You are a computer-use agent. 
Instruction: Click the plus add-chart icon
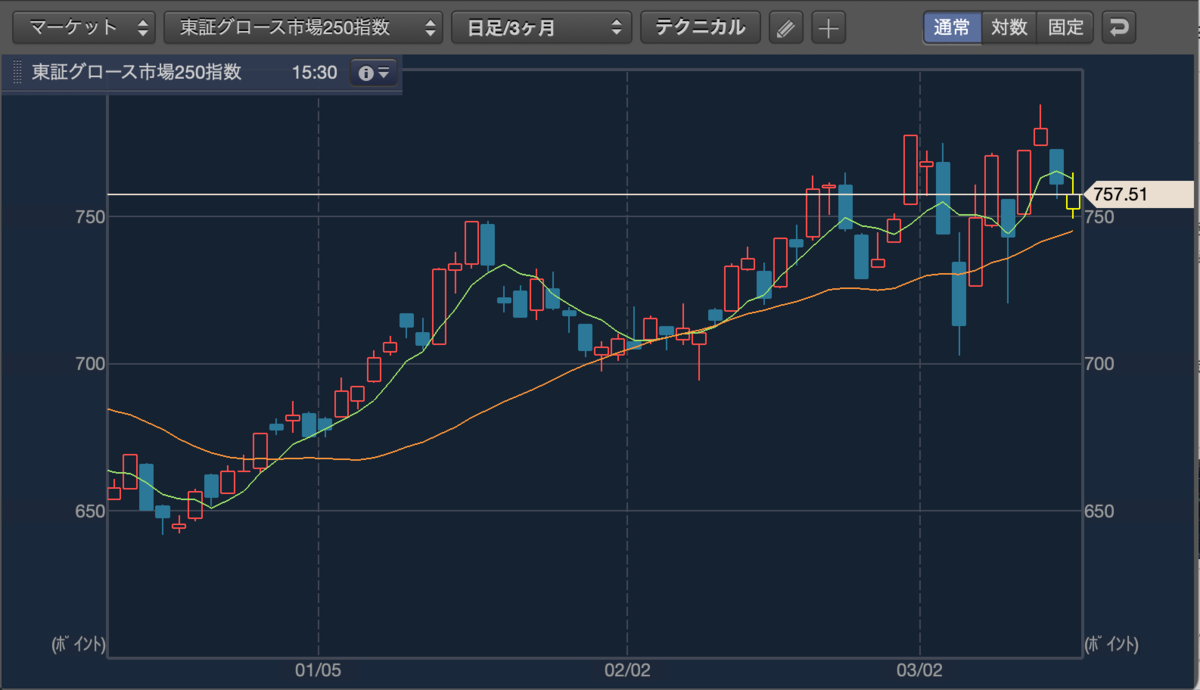tap(828, 28)
